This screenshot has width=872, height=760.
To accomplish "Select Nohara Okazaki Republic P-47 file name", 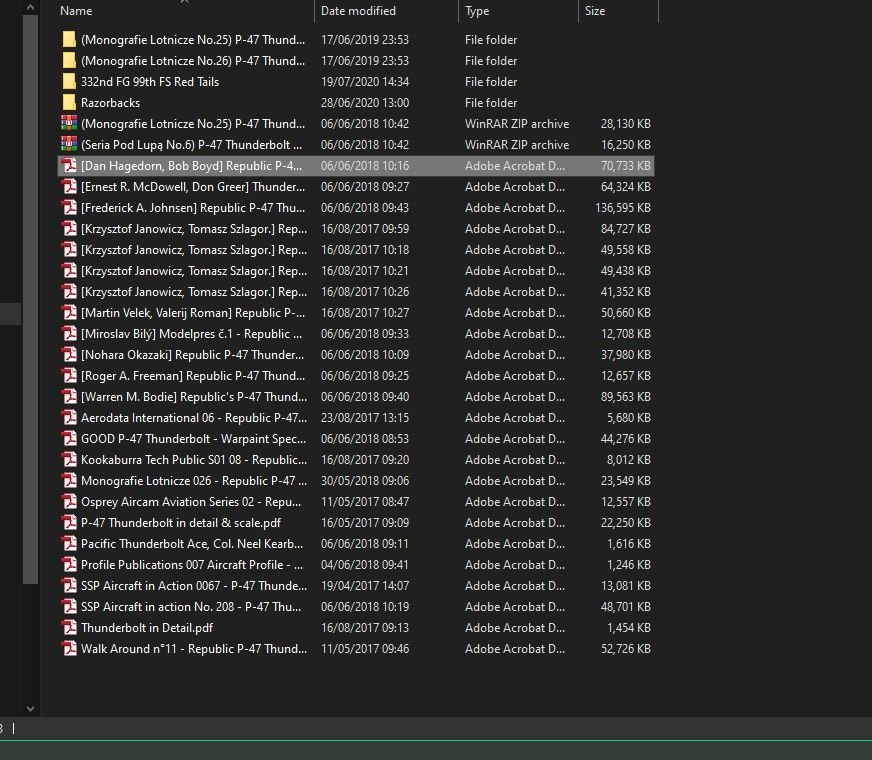I will click(192, 355).
